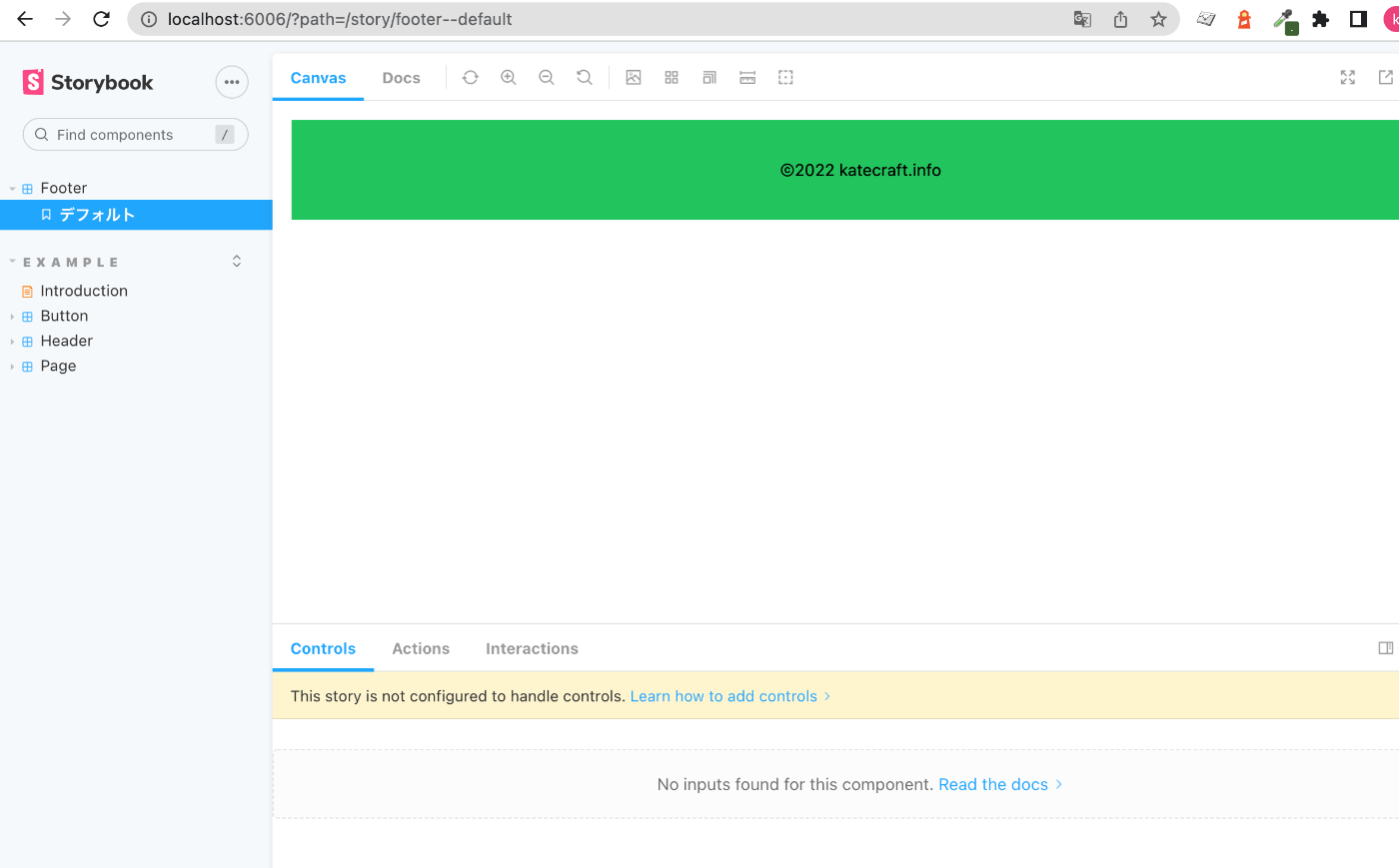Change the addon panel orientation
Screen dimensions: 1399x868
click(1386, 648)
